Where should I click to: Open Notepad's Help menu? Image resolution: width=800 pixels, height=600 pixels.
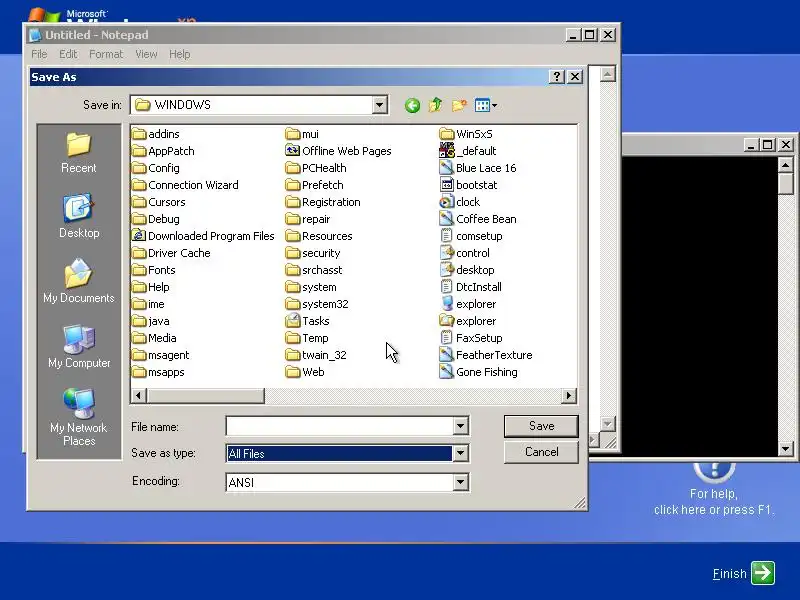180,54
